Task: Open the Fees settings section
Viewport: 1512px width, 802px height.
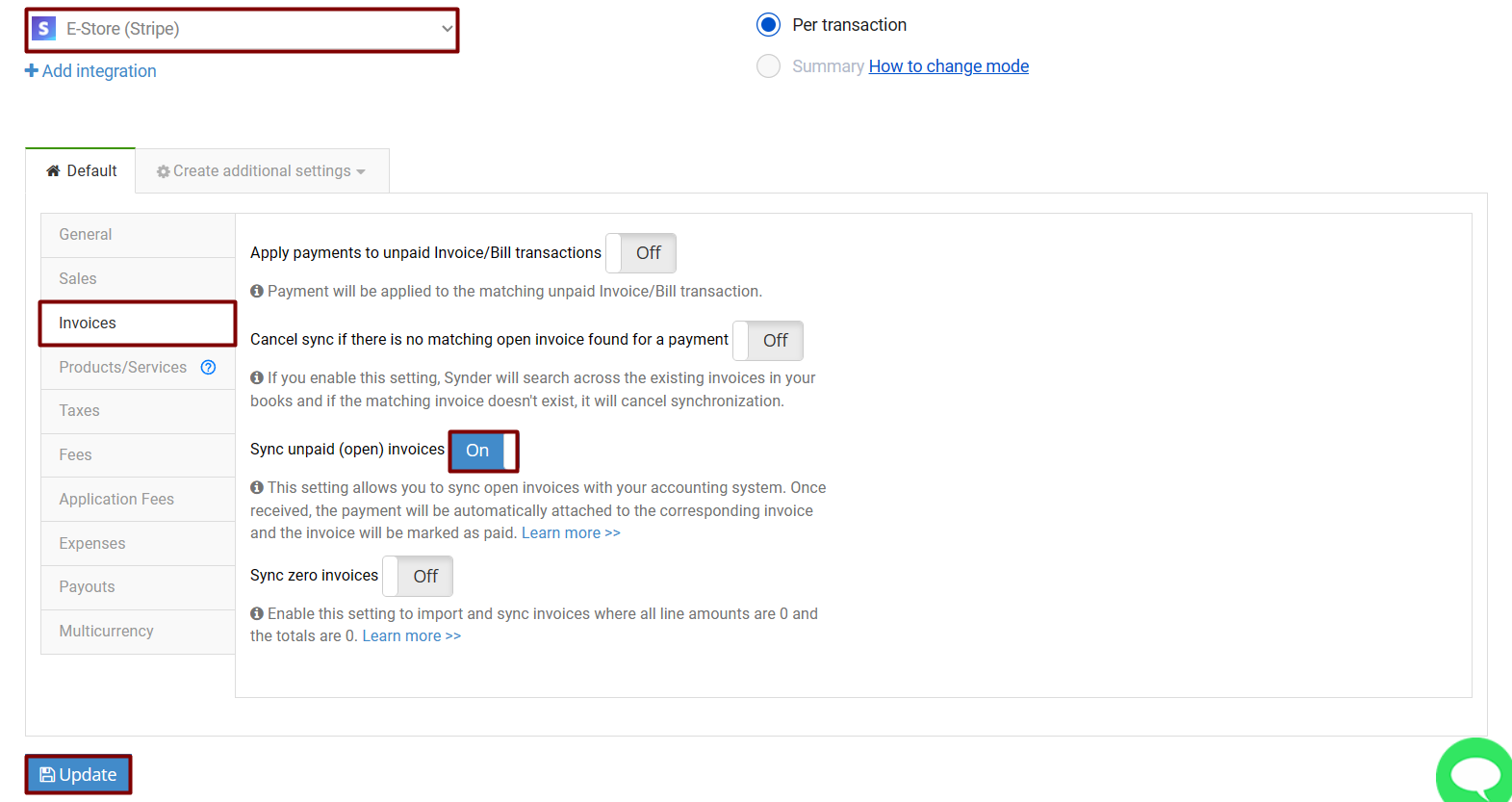Action: (x=138, y=455)
